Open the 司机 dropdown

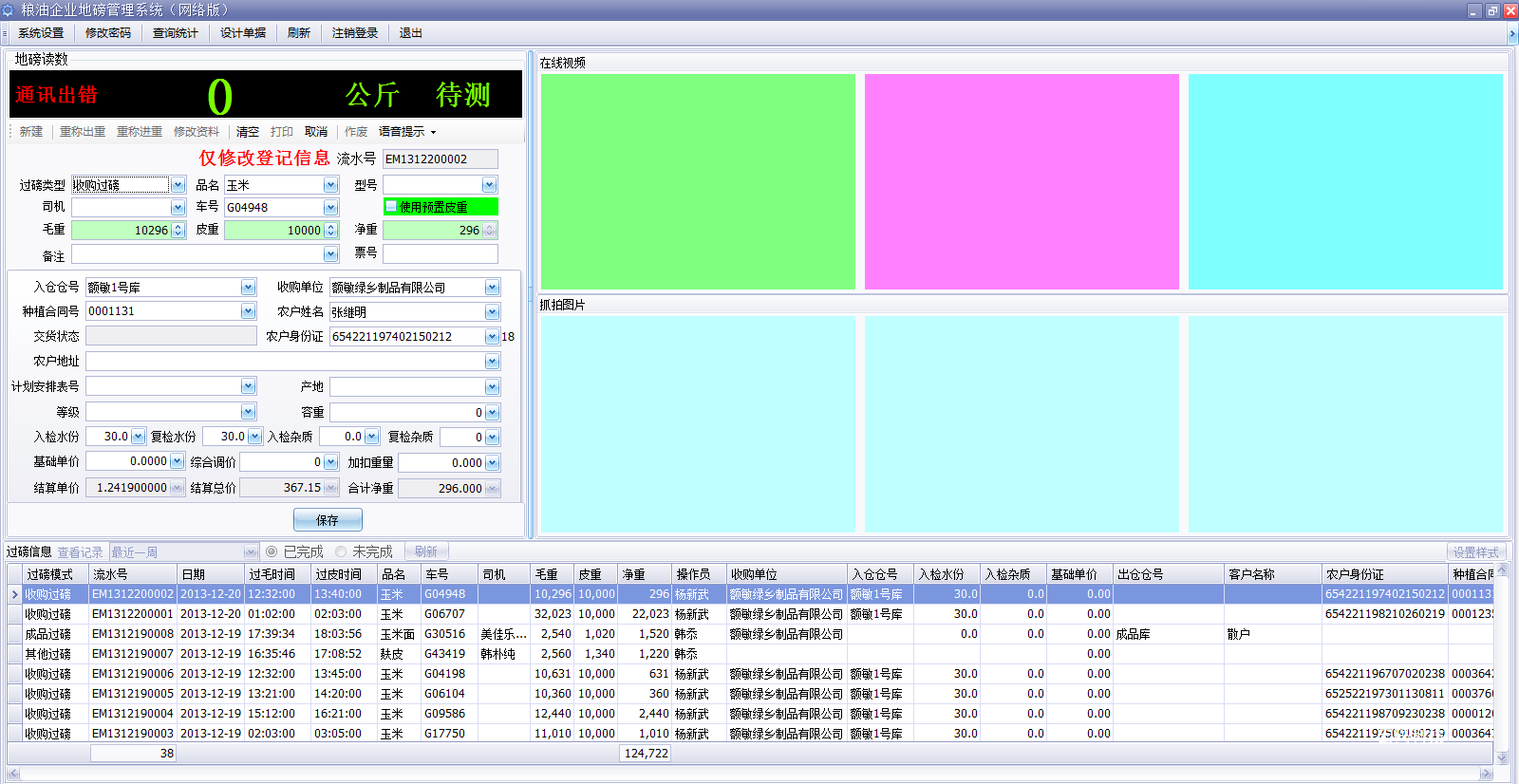[x=178, y=207]
